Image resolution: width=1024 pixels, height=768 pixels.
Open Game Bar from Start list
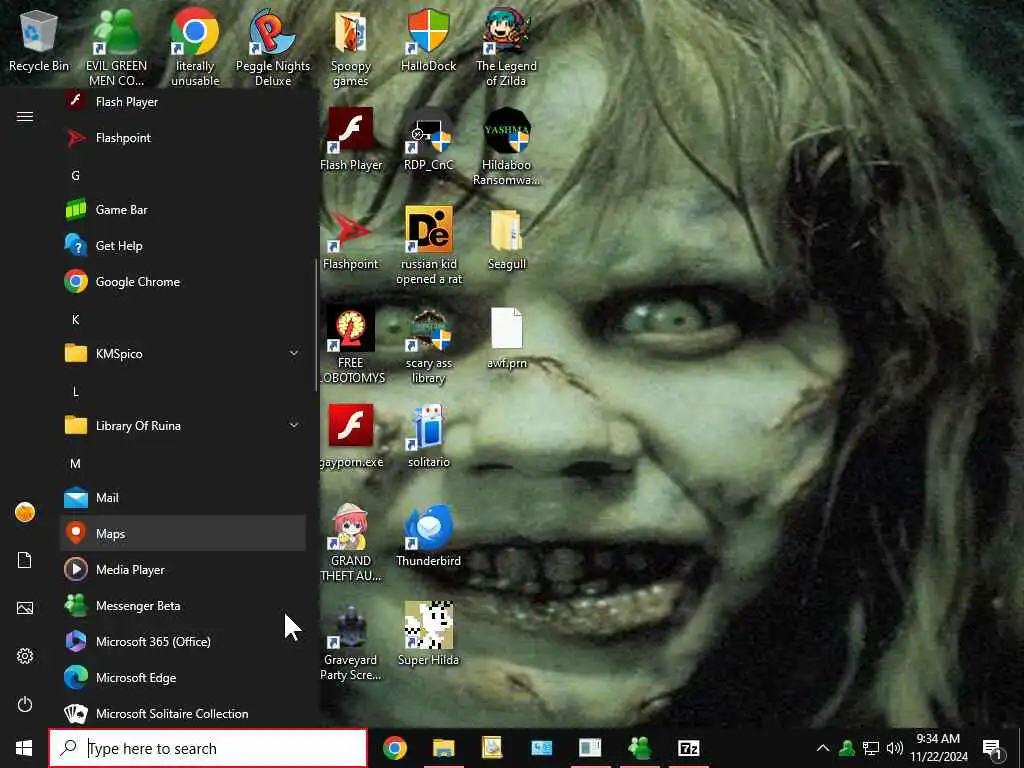[183, 210]
